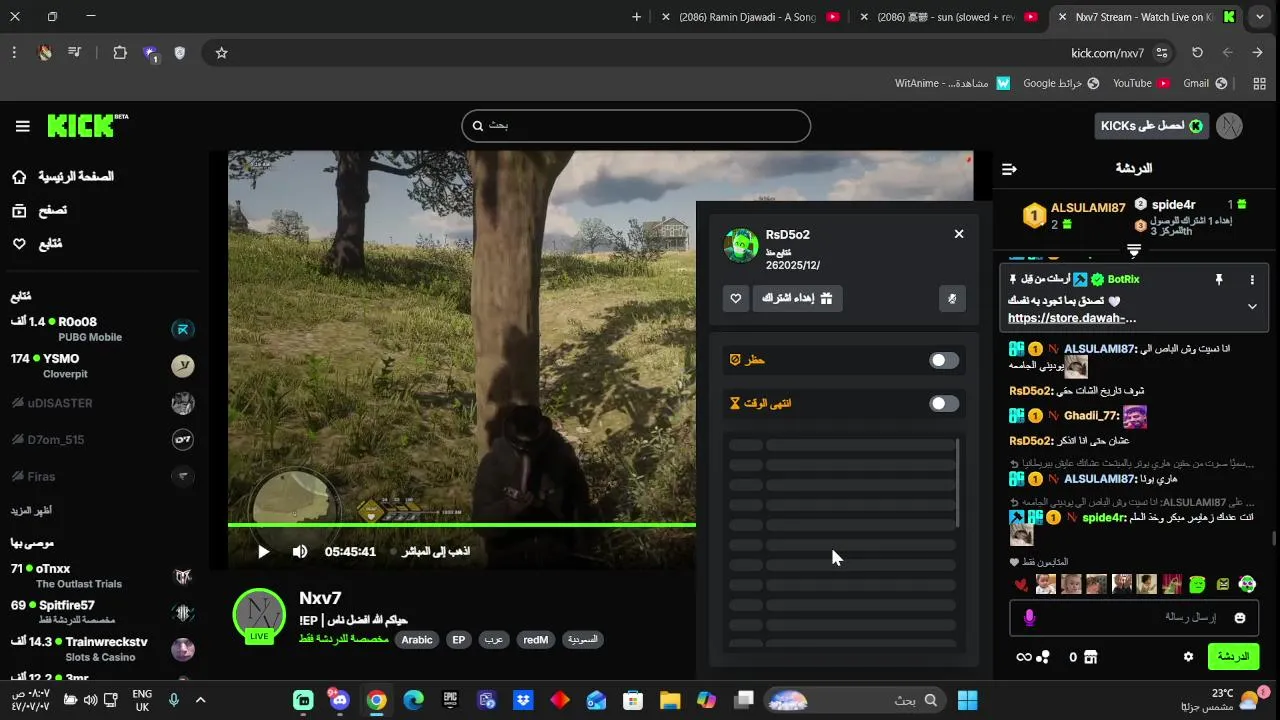Bookmark page with star icon

pos(222,53)
